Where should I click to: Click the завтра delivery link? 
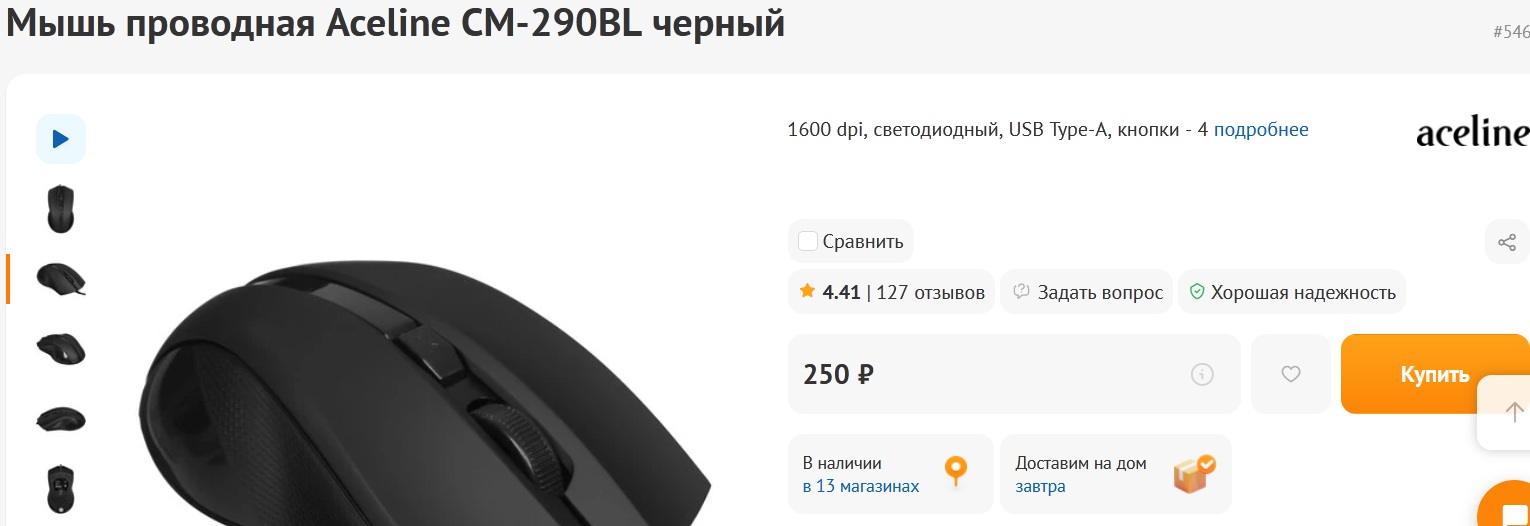coord(1040,486)
